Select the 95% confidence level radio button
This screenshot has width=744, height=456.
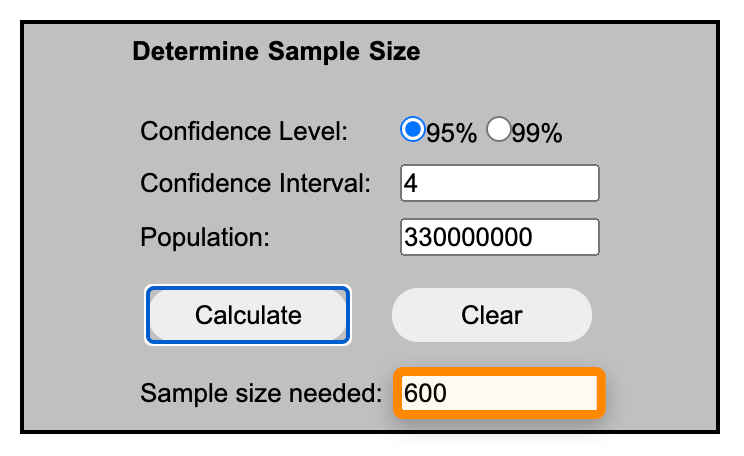point(412,130)
